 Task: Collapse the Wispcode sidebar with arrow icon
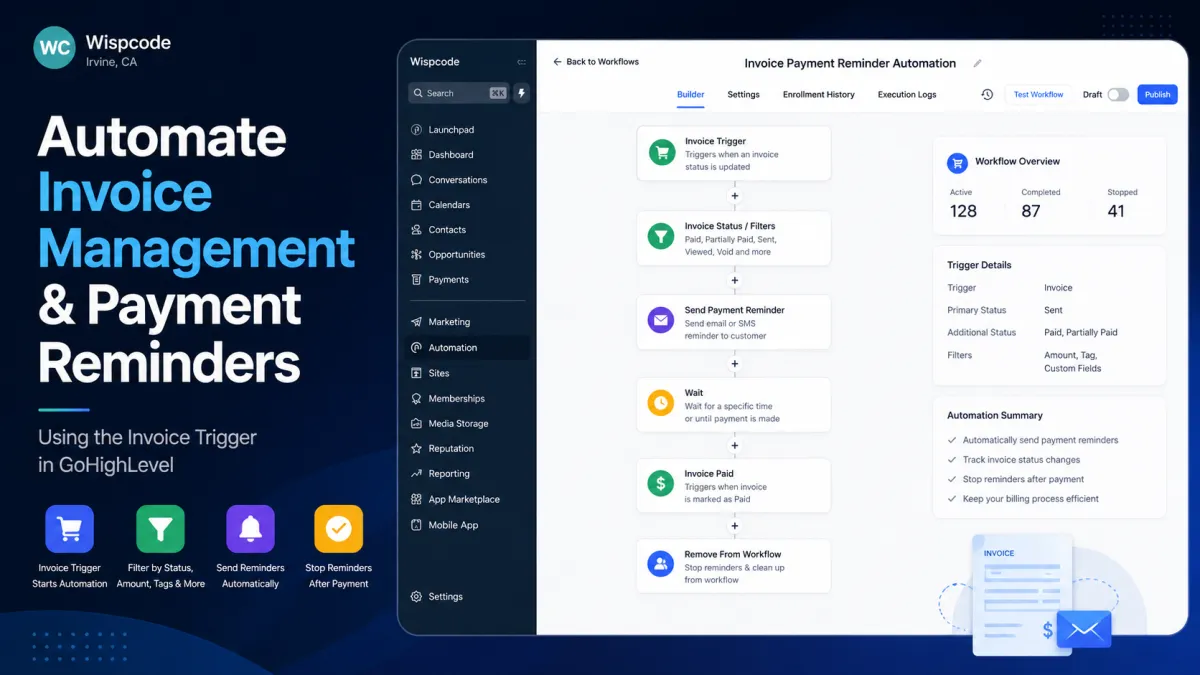[521, 62]
